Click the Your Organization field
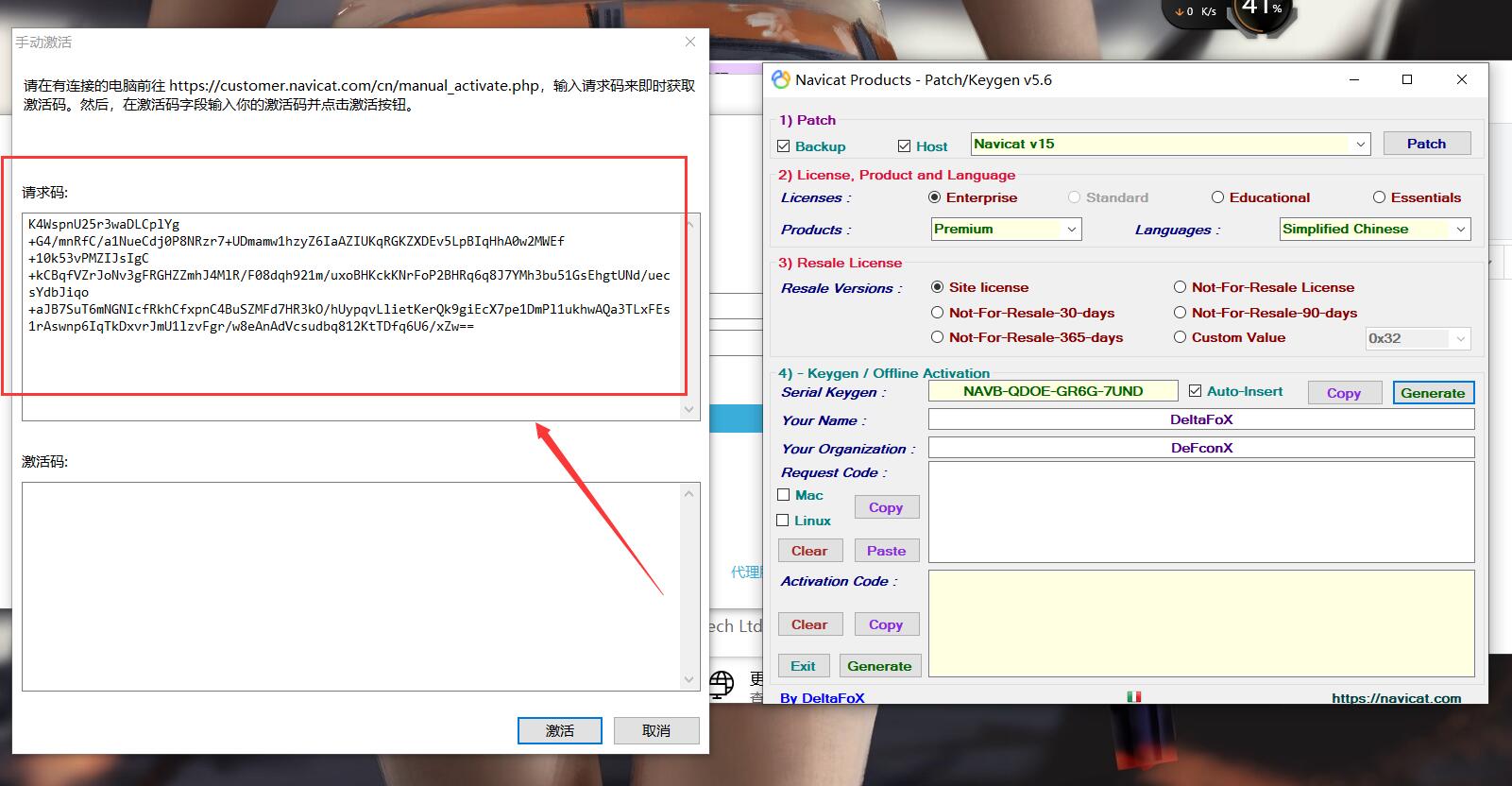1512x786 pixels. 1201,448
